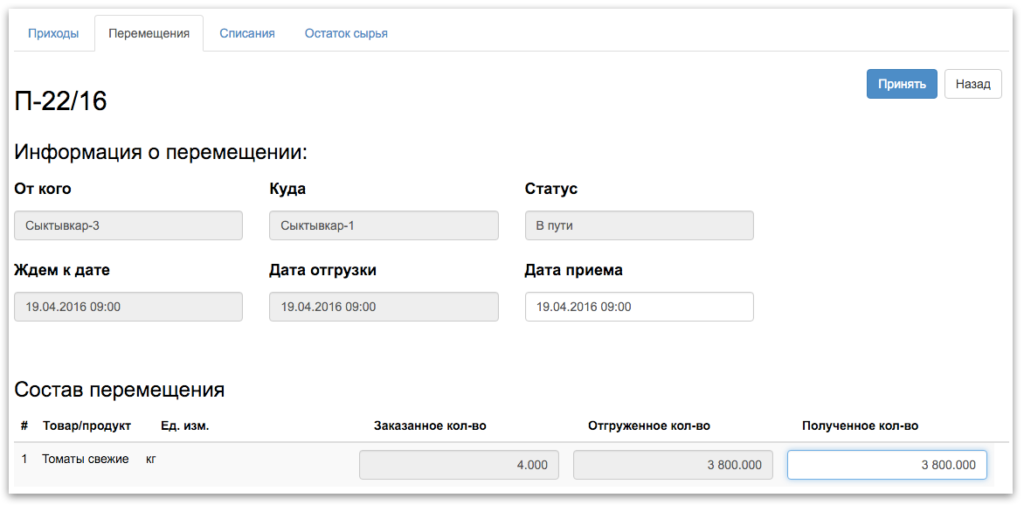The width and height of the screenshot is (1024, 505).
Task: Select the Перемещения tab
Action: coord(149,33)
